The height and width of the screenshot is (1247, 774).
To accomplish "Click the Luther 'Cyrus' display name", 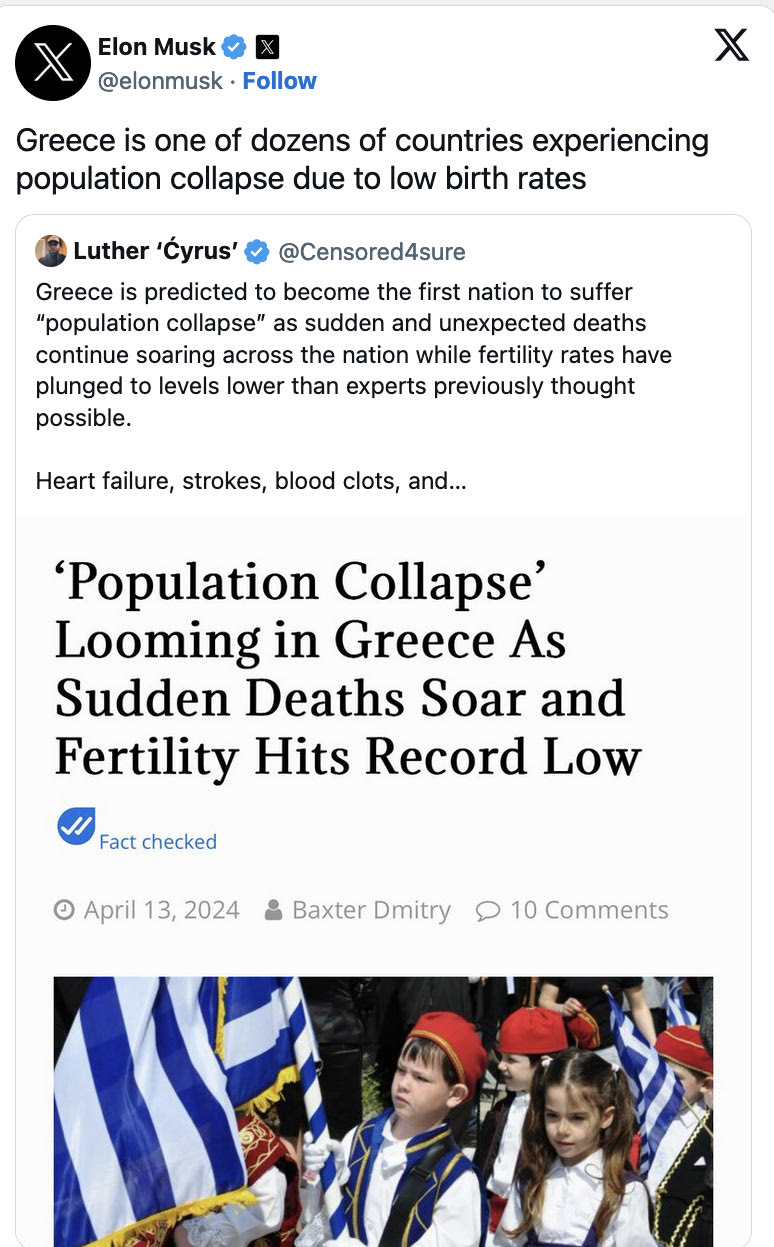I will pyautogui.click(x=156, y=252).
